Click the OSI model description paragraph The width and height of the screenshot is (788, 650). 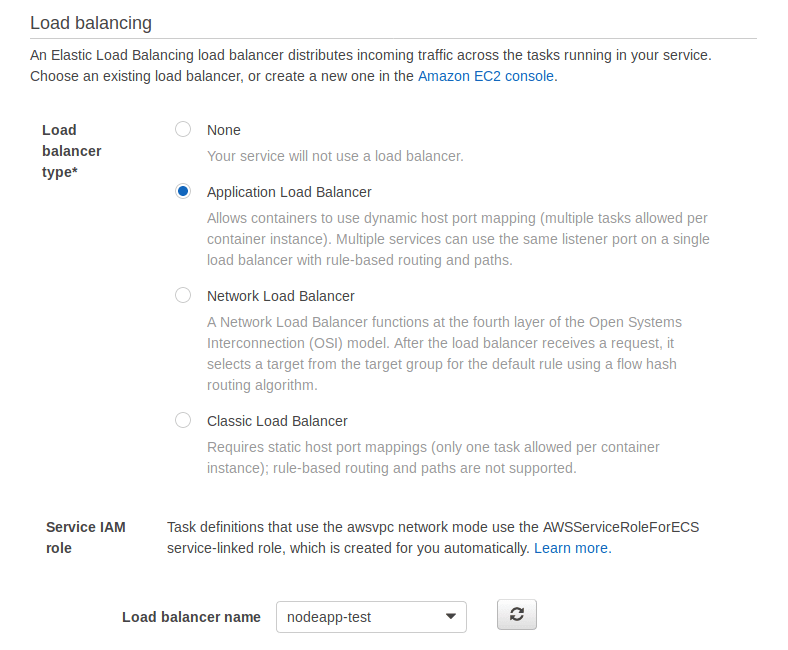pyautogui.click(x=444, y=354)
